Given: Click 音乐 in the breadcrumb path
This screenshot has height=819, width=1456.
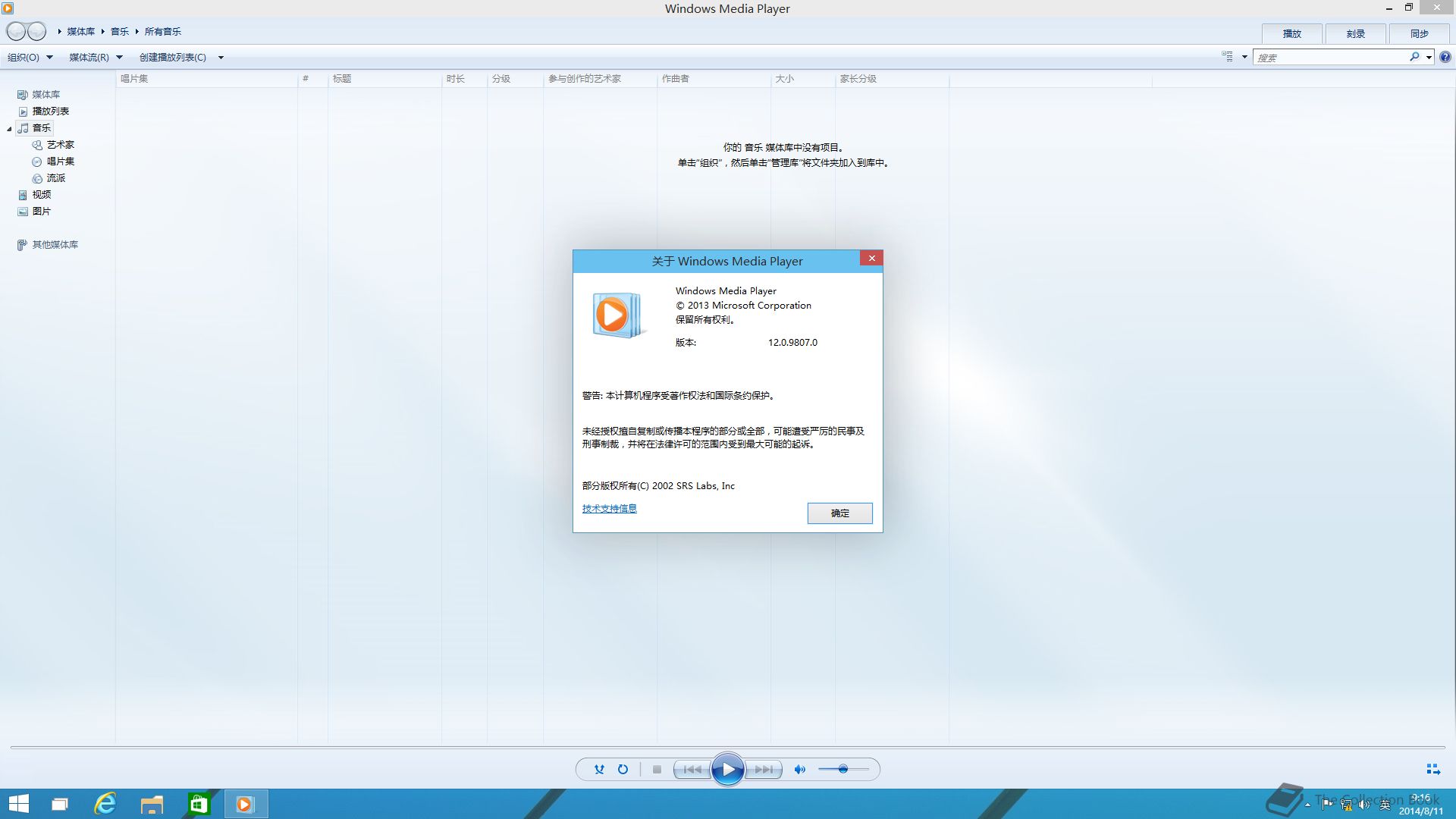Looking at the screenshot, I should click(x=120, y=31).
